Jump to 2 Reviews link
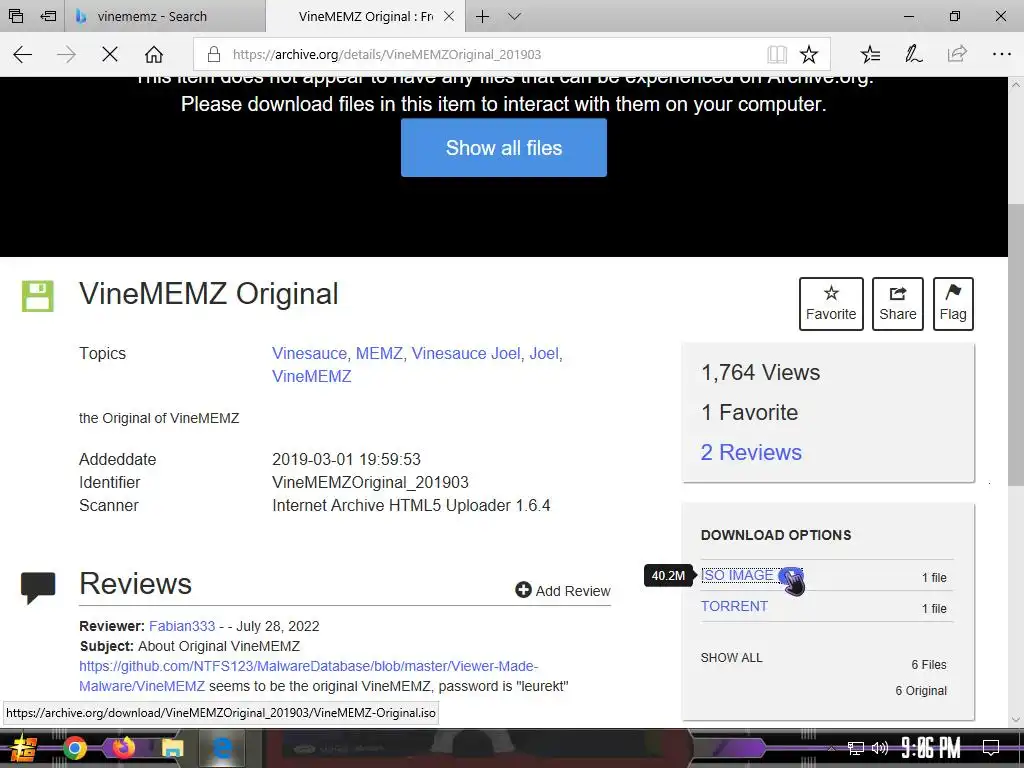Screen dimensions: 1024x768 [751, 452]
